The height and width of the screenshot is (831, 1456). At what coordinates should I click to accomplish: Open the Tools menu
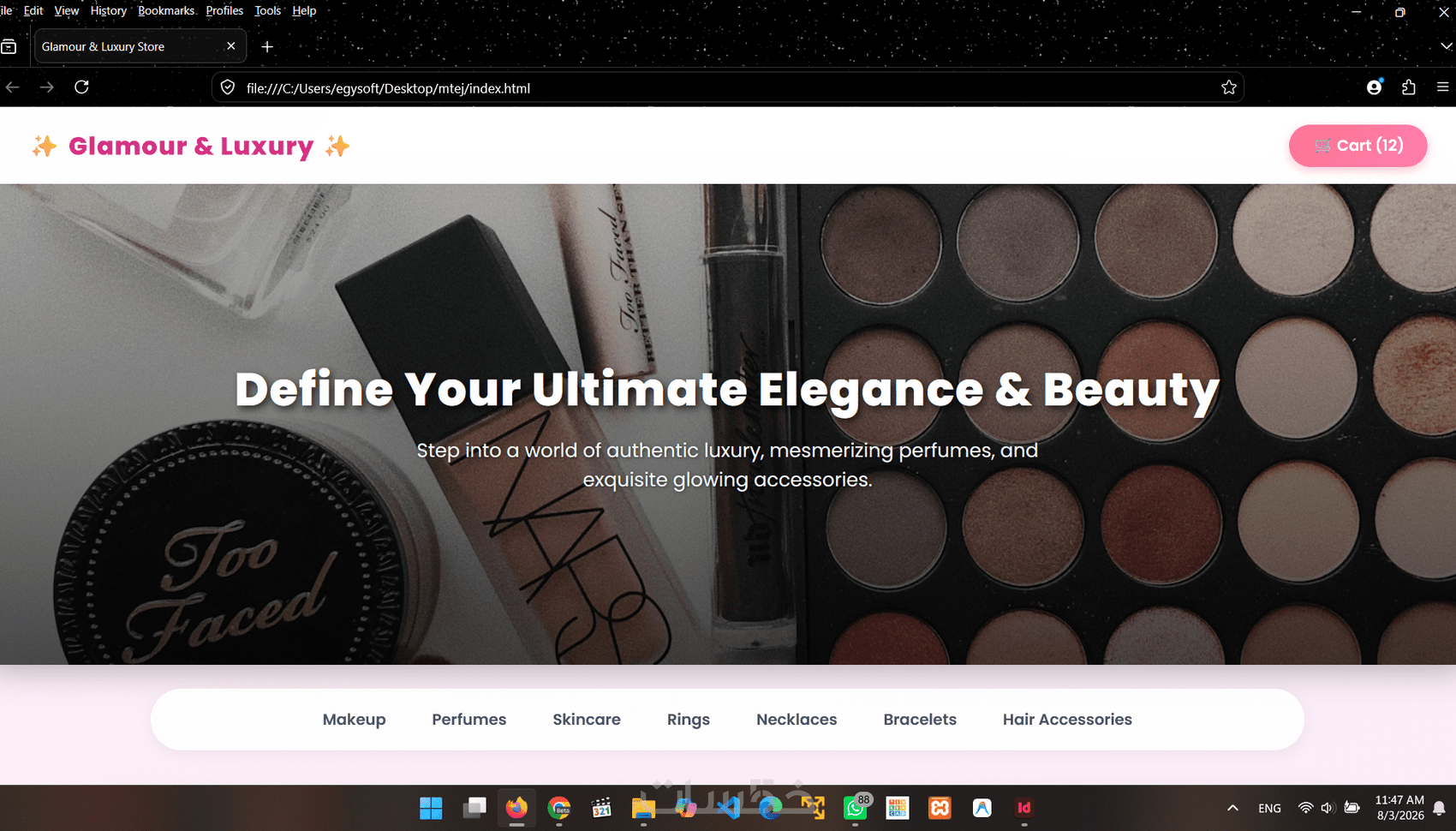(267, 10)
